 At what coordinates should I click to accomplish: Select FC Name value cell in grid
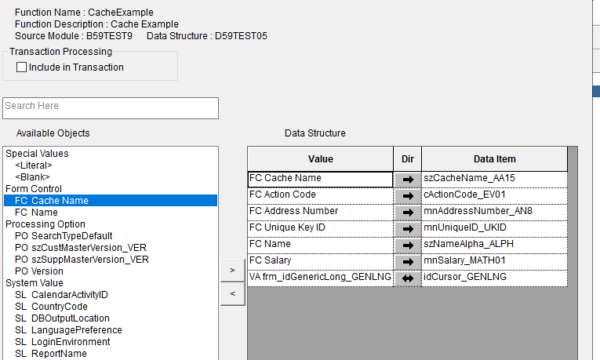[x=321, y=245]
